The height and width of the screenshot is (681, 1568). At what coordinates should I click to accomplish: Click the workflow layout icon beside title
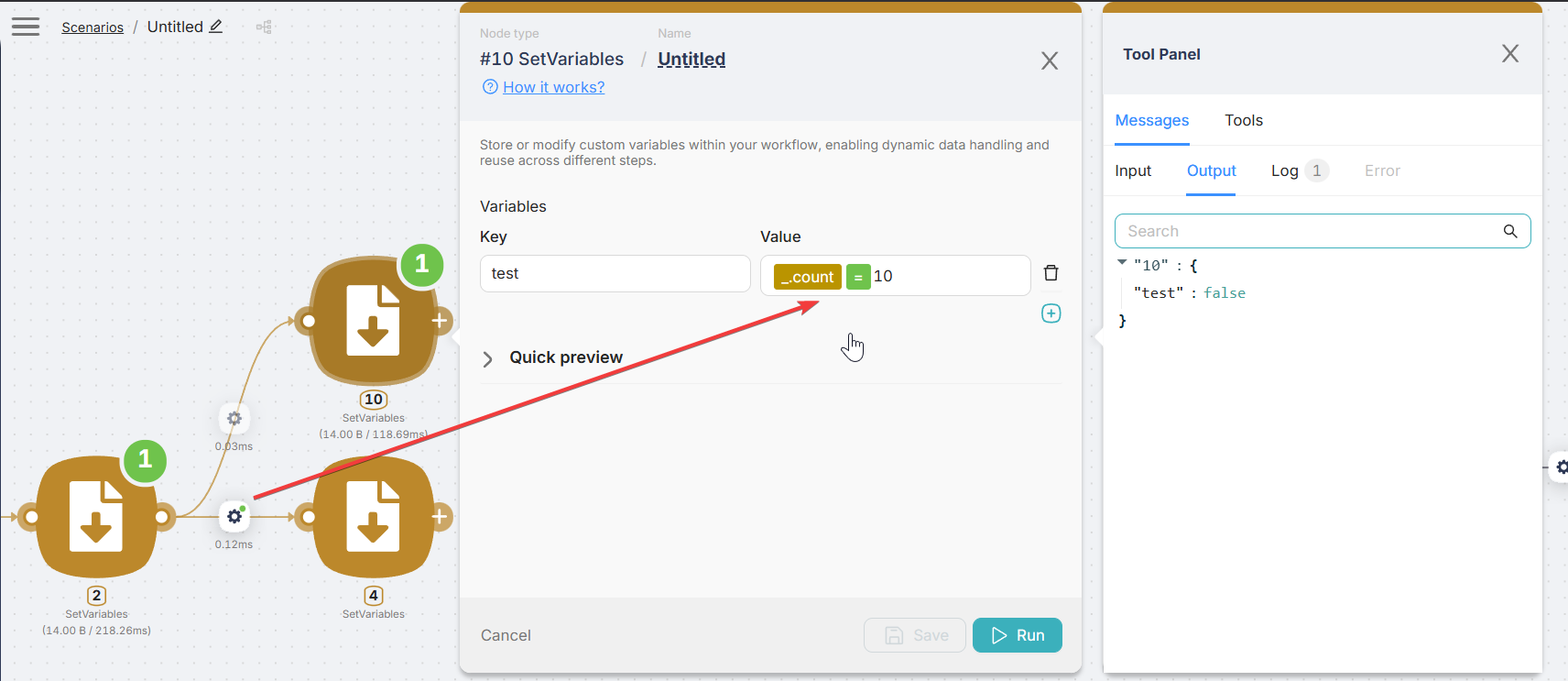(x=264, y=27)
